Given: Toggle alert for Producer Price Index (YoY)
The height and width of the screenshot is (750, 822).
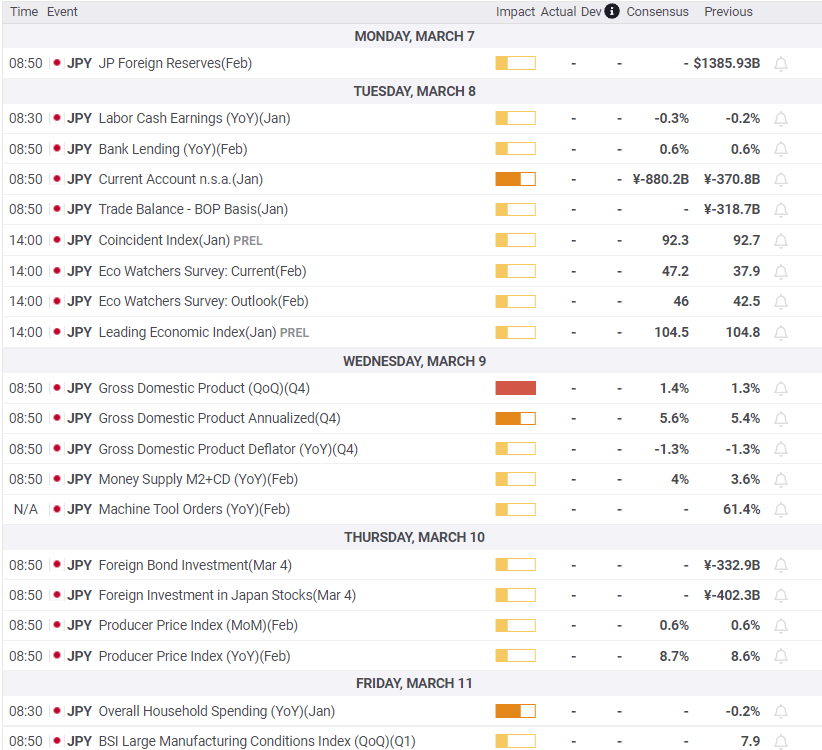Looking at the screenshot, I should tap(781, 657).
